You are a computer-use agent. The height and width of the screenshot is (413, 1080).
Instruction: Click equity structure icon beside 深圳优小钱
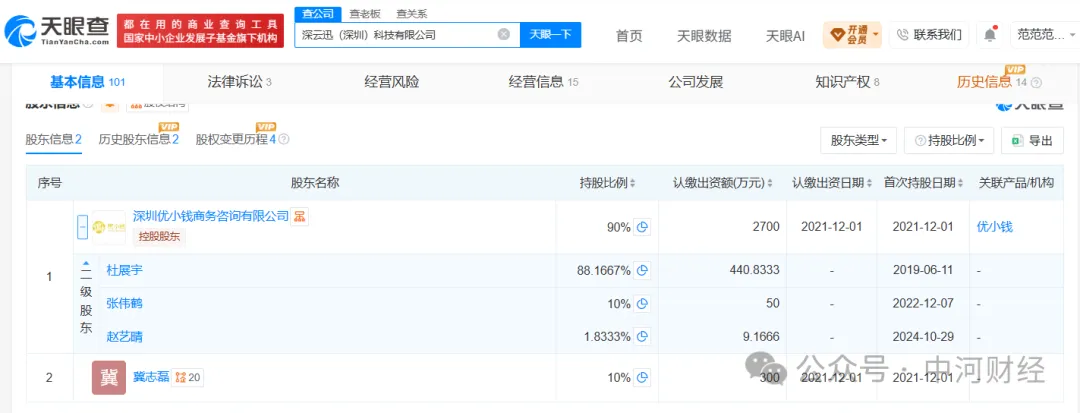(x=300, y=216)
